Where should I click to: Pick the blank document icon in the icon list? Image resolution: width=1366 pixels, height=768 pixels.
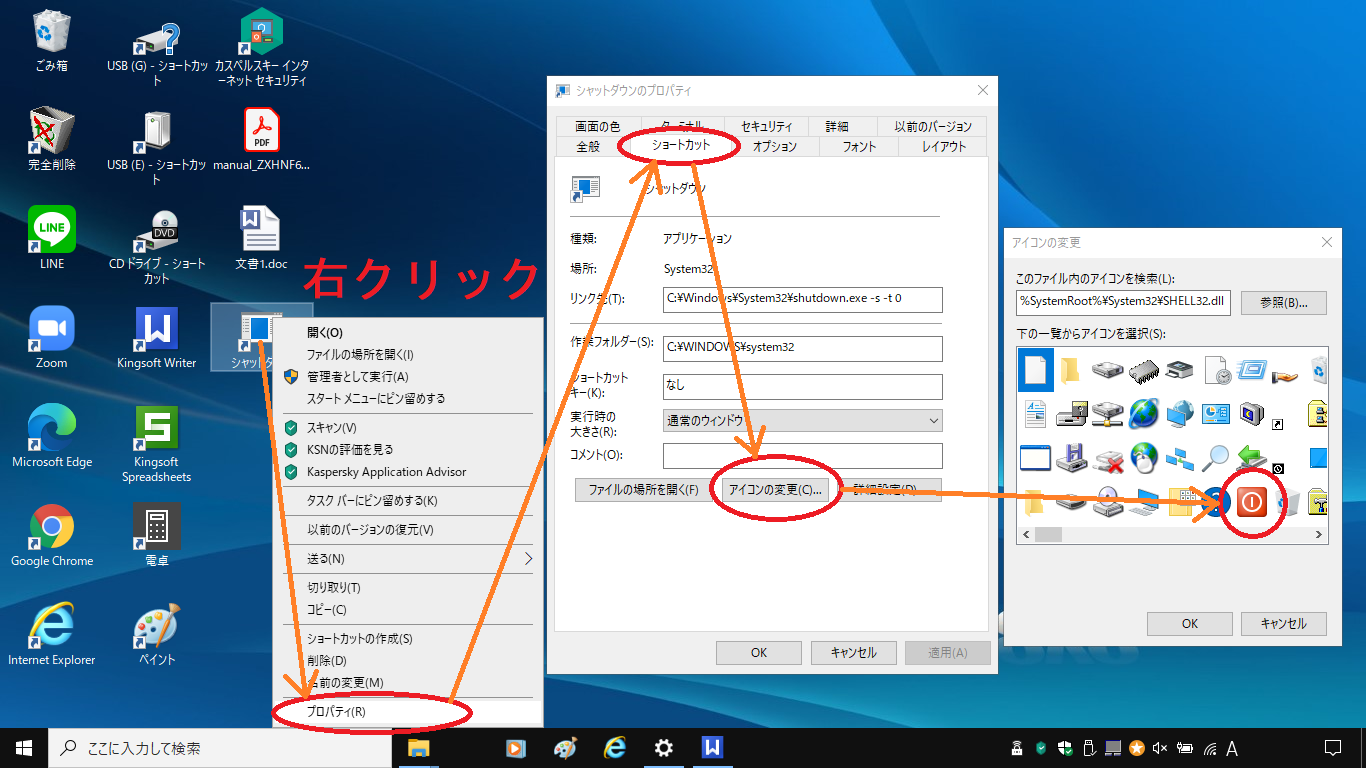tap(1035, 370)
